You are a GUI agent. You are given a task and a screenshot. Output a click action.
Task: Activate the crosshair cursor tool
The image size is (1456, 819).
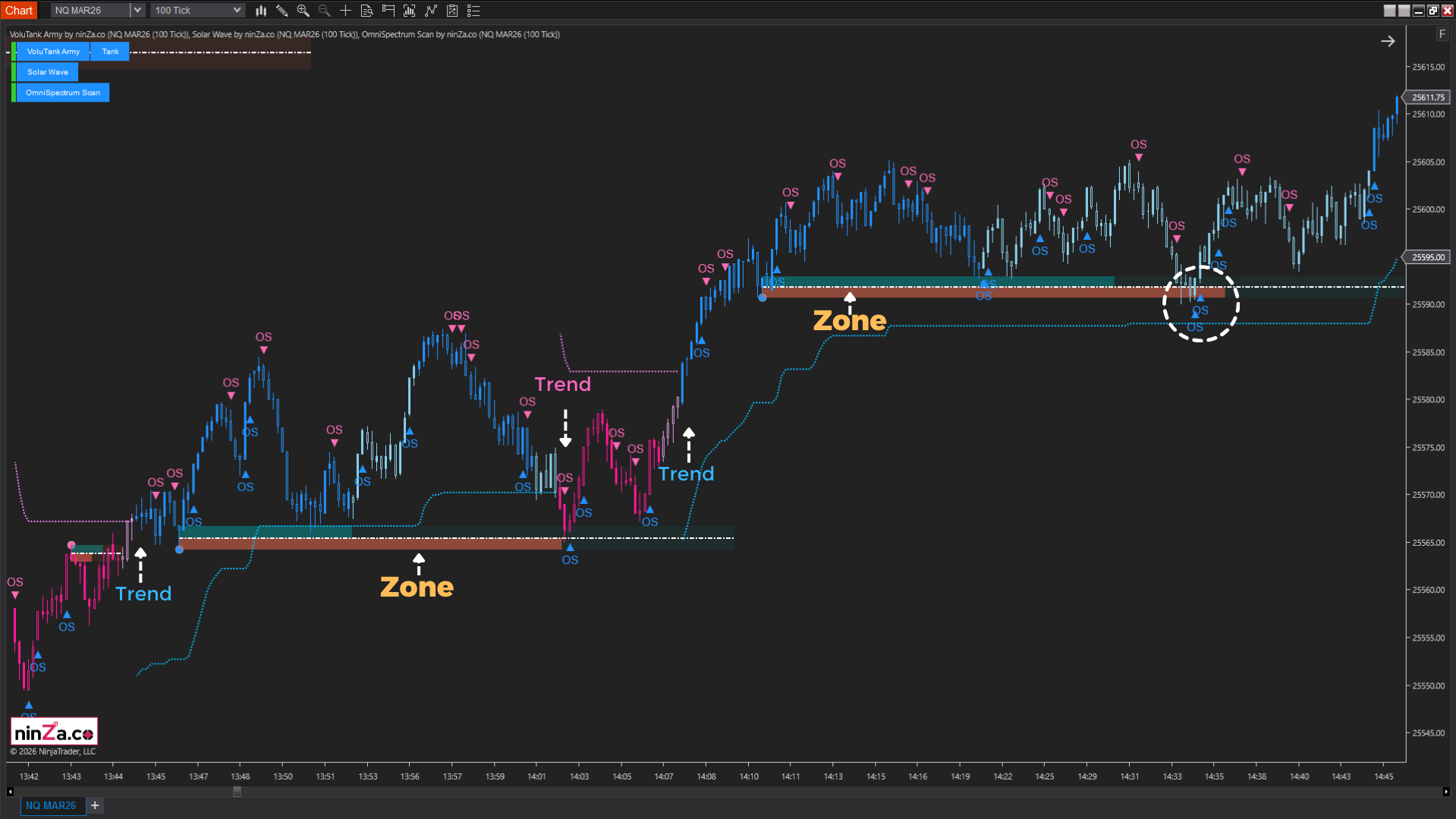(345, 11)
